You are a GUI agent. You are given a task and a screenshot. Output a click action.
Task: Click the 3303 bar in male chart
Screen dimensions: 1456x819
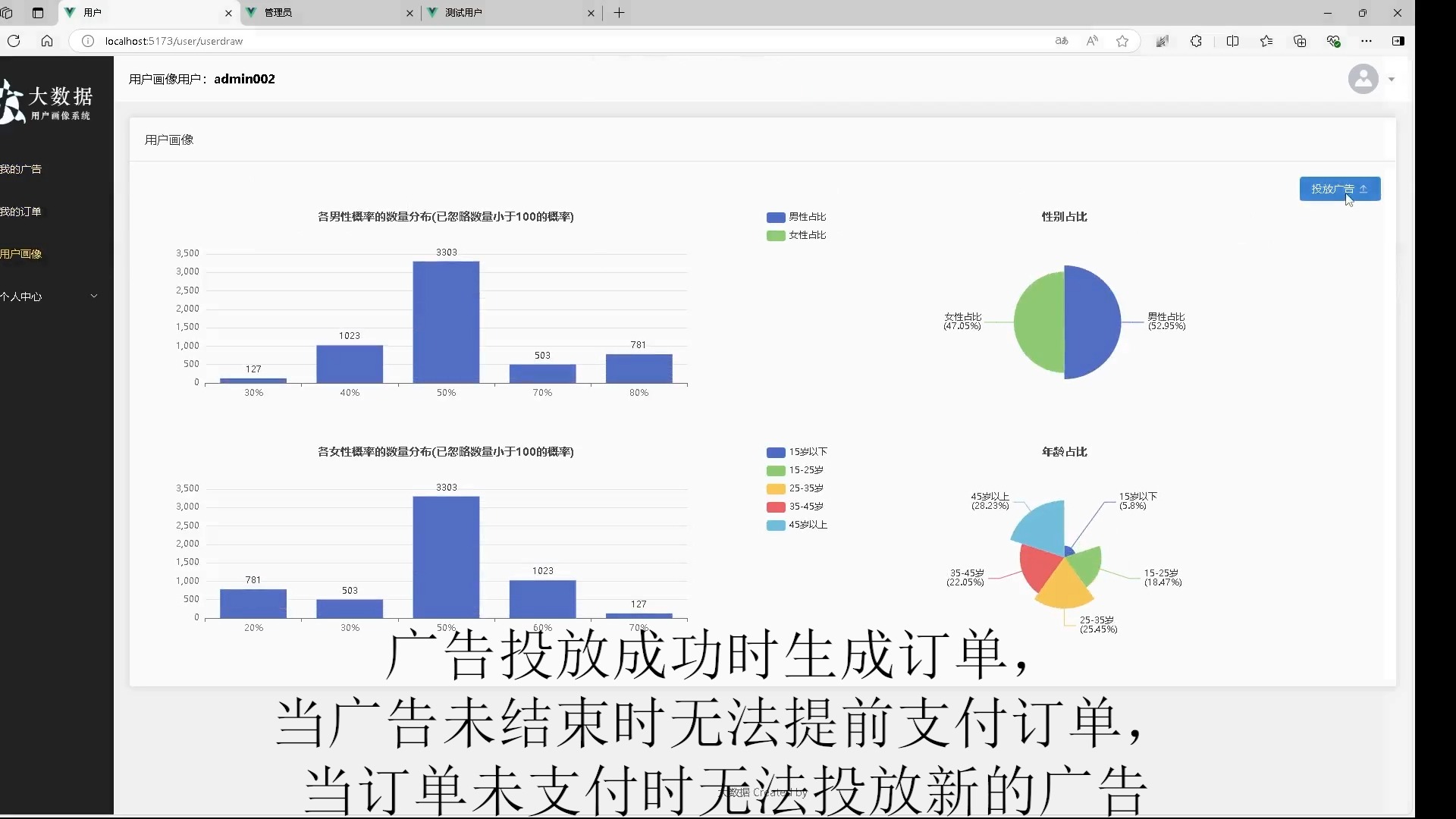pyautogui.click(x=446, y=322)
